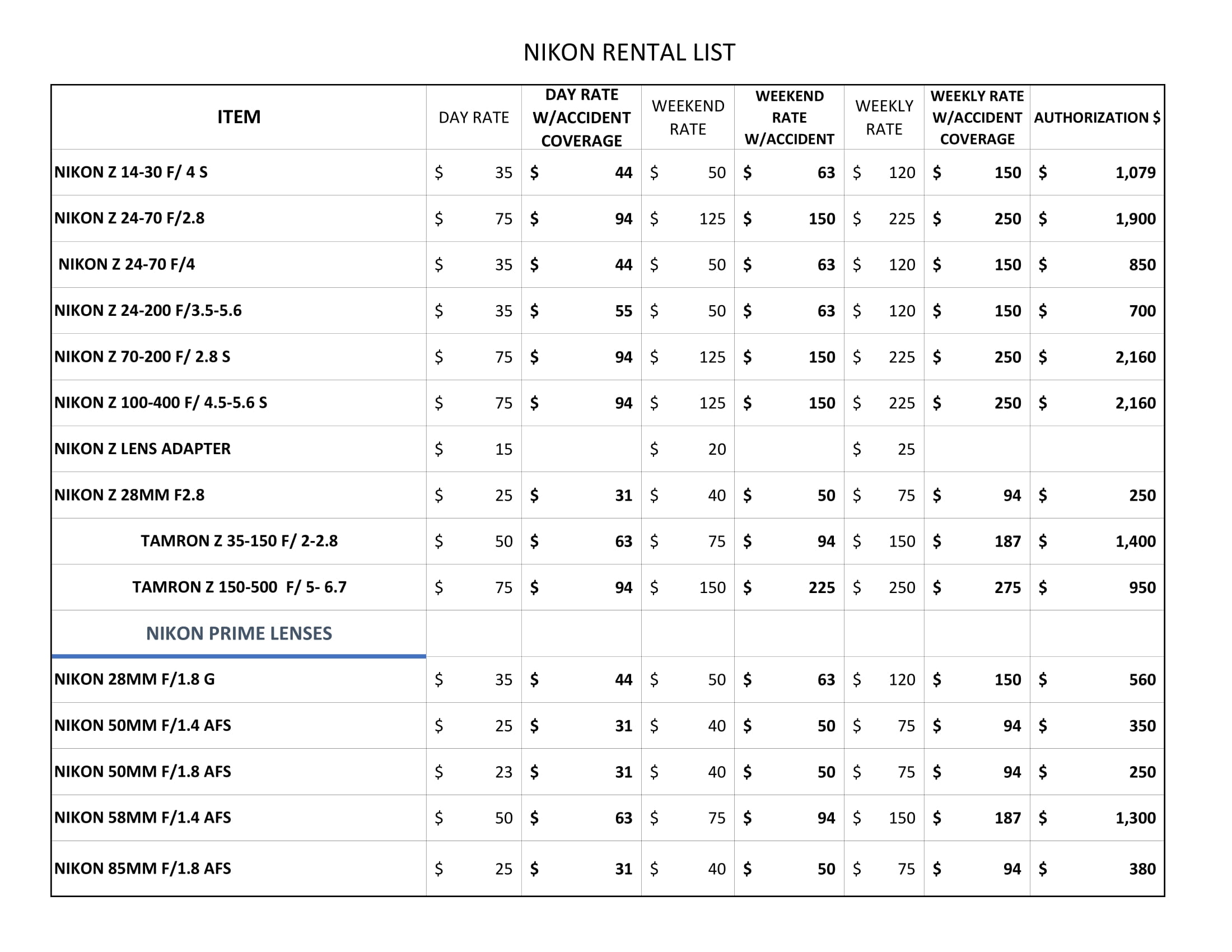Click the NIKON Z 70-200 F/ 2.8 S item

[142, 356]
